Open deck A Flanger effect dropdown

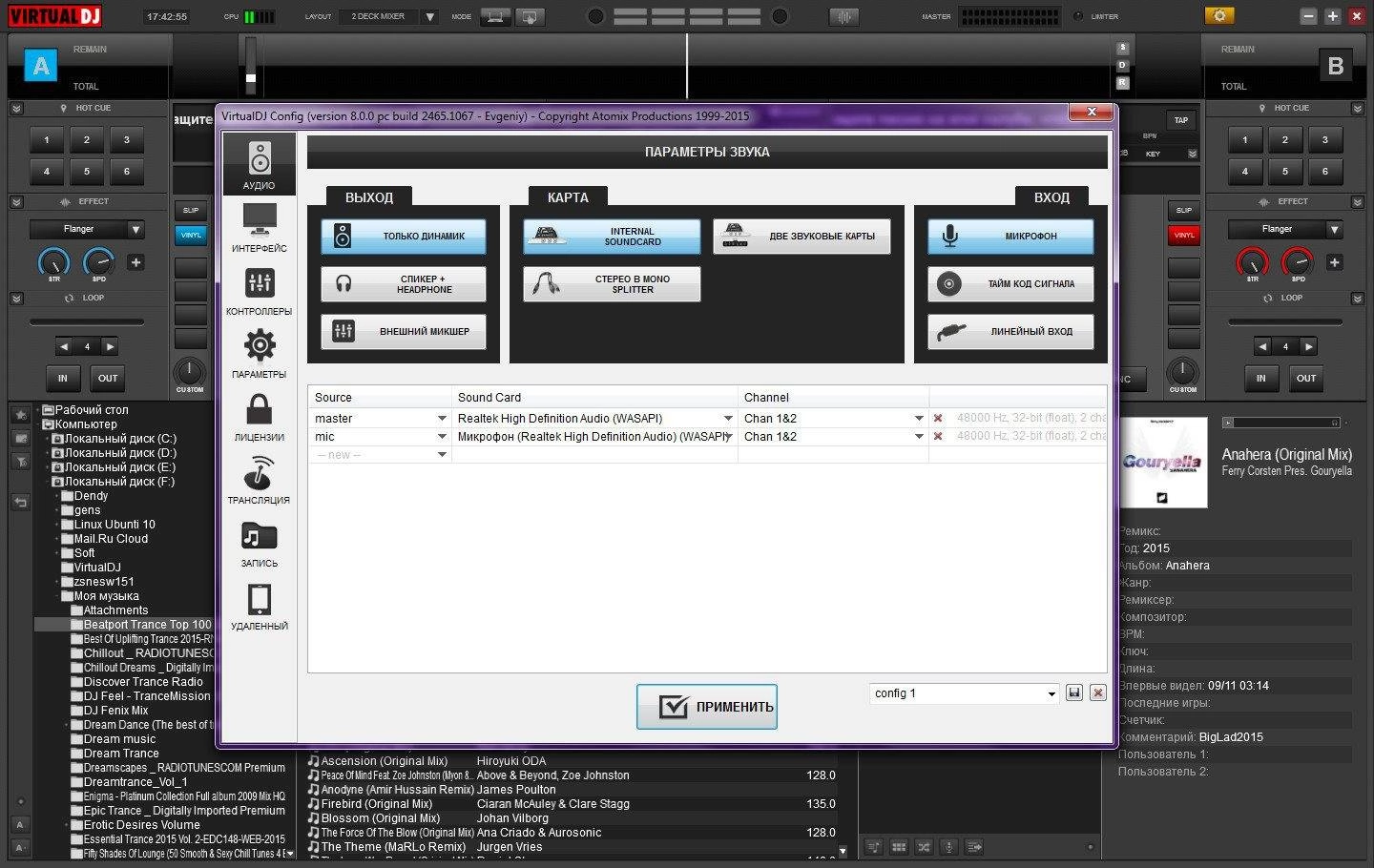[x=135, y=230]
